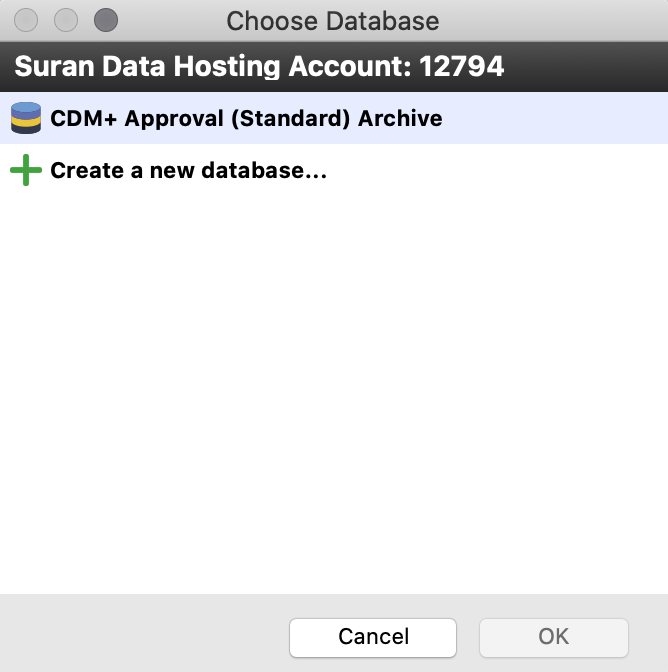Choose "Create a new database..." option

point(189,170)
